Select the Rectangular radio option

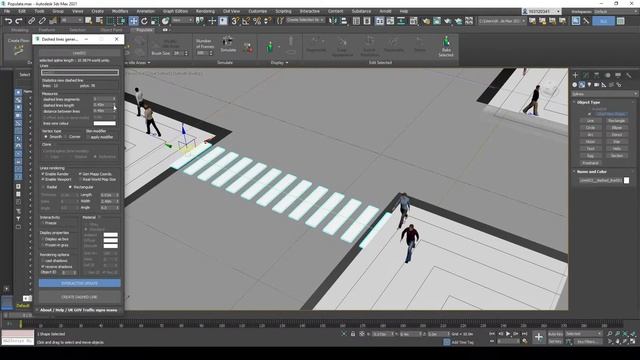pos(70,187)
